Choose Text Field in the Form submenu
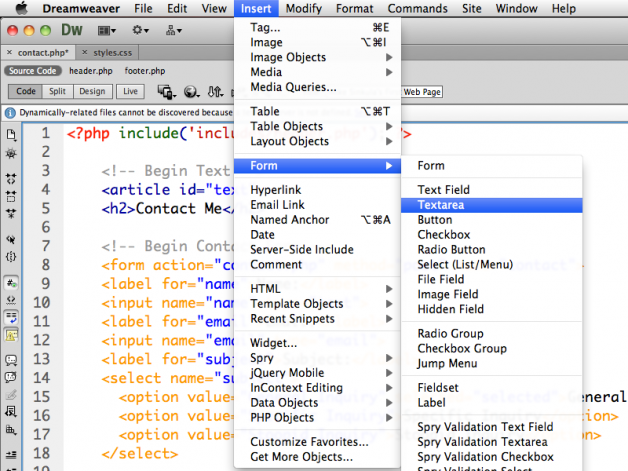Image resolution: width=628 pixels, height=471 pixels. pyautogui.click(x=491, y=190)
